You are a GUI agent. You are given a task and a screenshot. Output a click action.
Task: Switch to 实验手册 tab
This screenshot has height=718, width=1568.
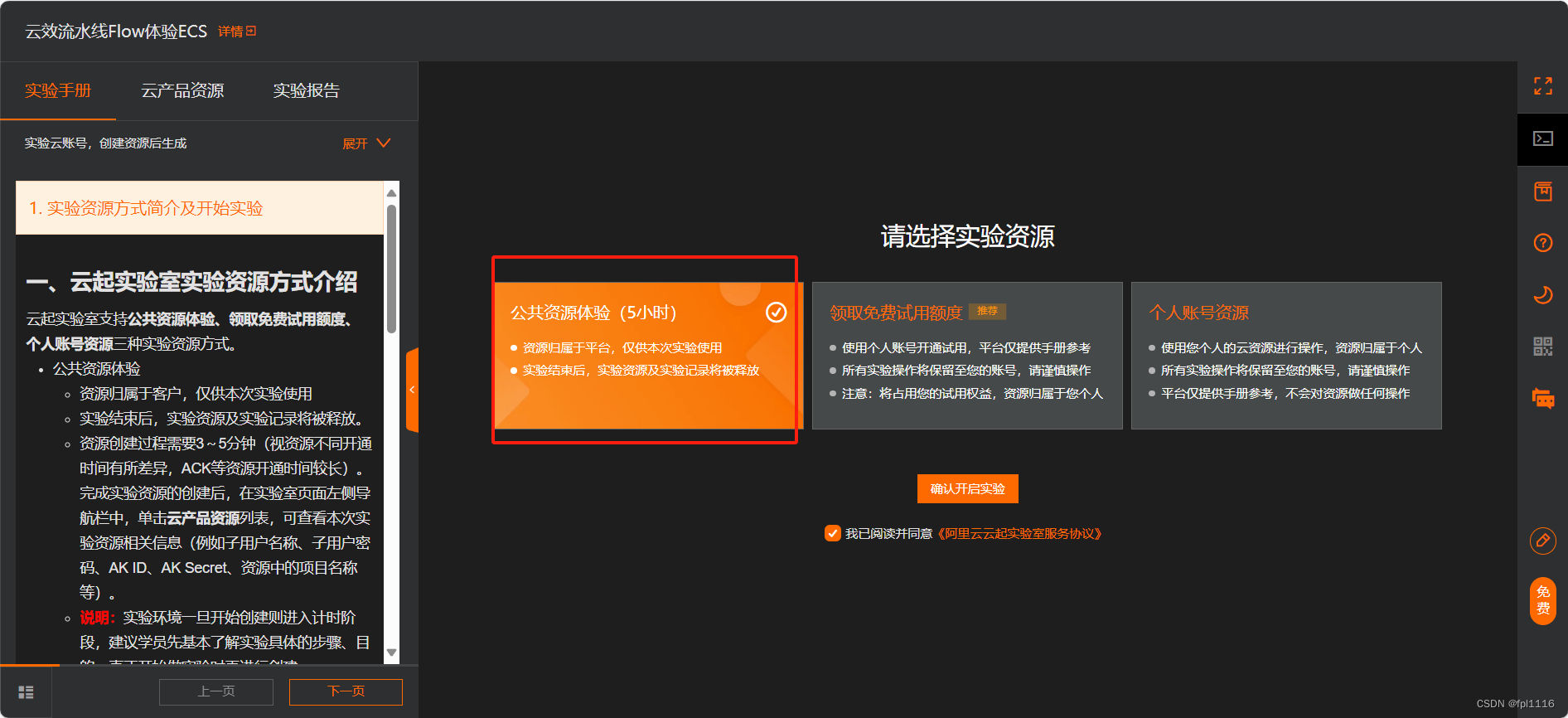(x=58, y=90)
